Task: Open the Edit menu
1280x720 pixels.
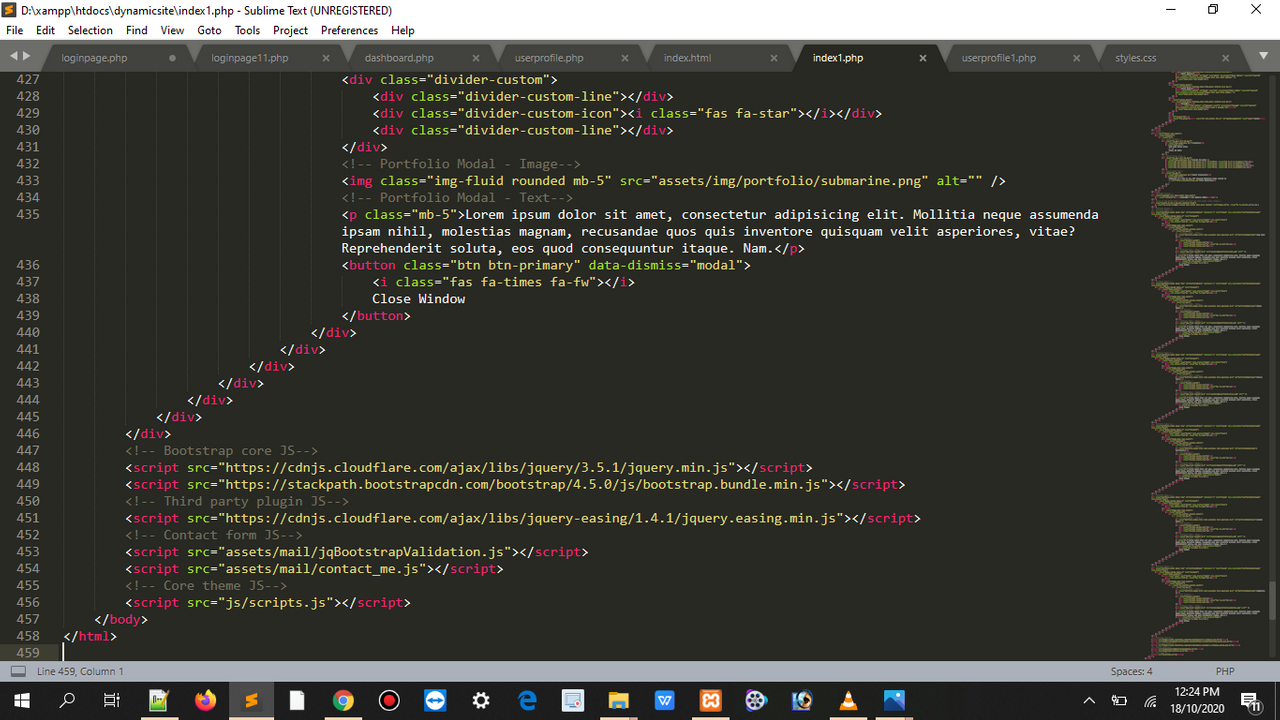Action: click(x=45, y=30)
